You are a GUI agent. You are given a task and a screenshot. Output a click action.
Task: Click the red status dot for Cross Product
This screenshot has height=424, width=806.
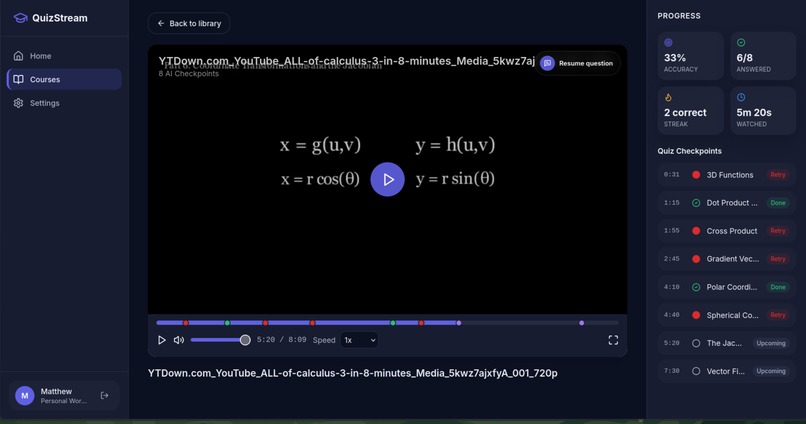click(696, 231)
